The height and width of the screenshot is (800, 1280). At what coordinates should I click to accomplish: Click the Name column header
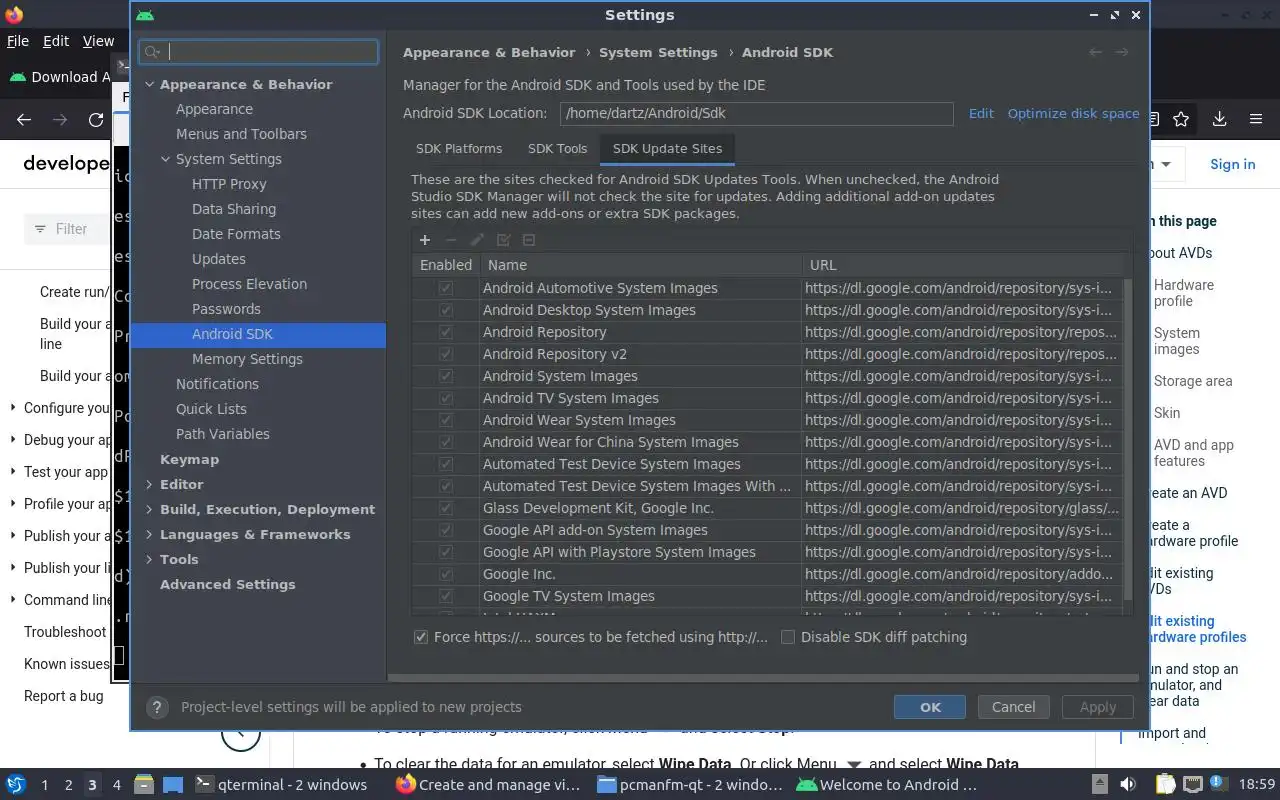pos(640,265)
